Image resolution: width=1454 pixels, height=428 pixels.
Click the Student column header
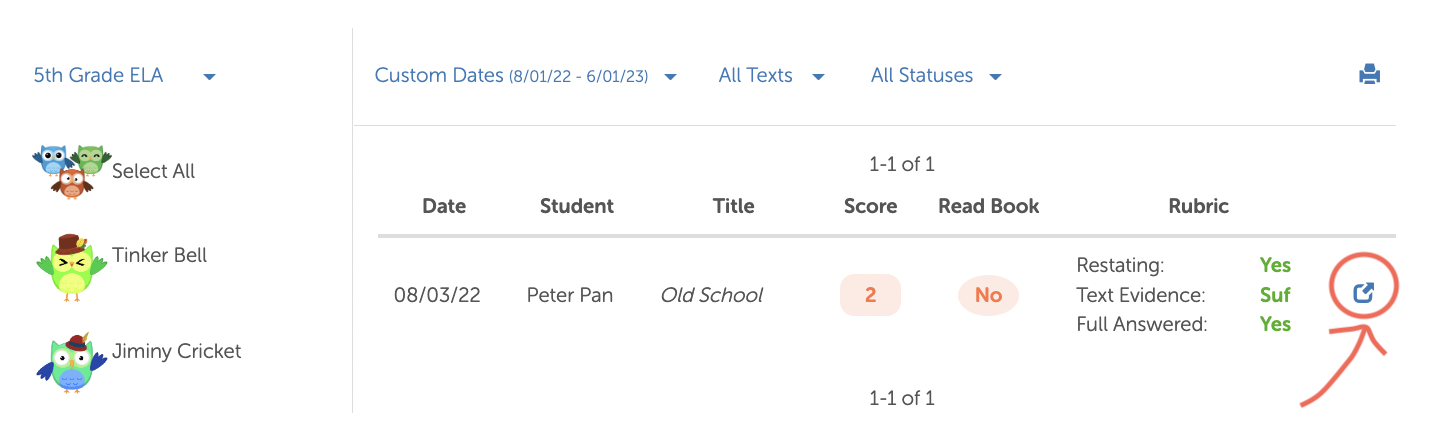click(576, 206)
